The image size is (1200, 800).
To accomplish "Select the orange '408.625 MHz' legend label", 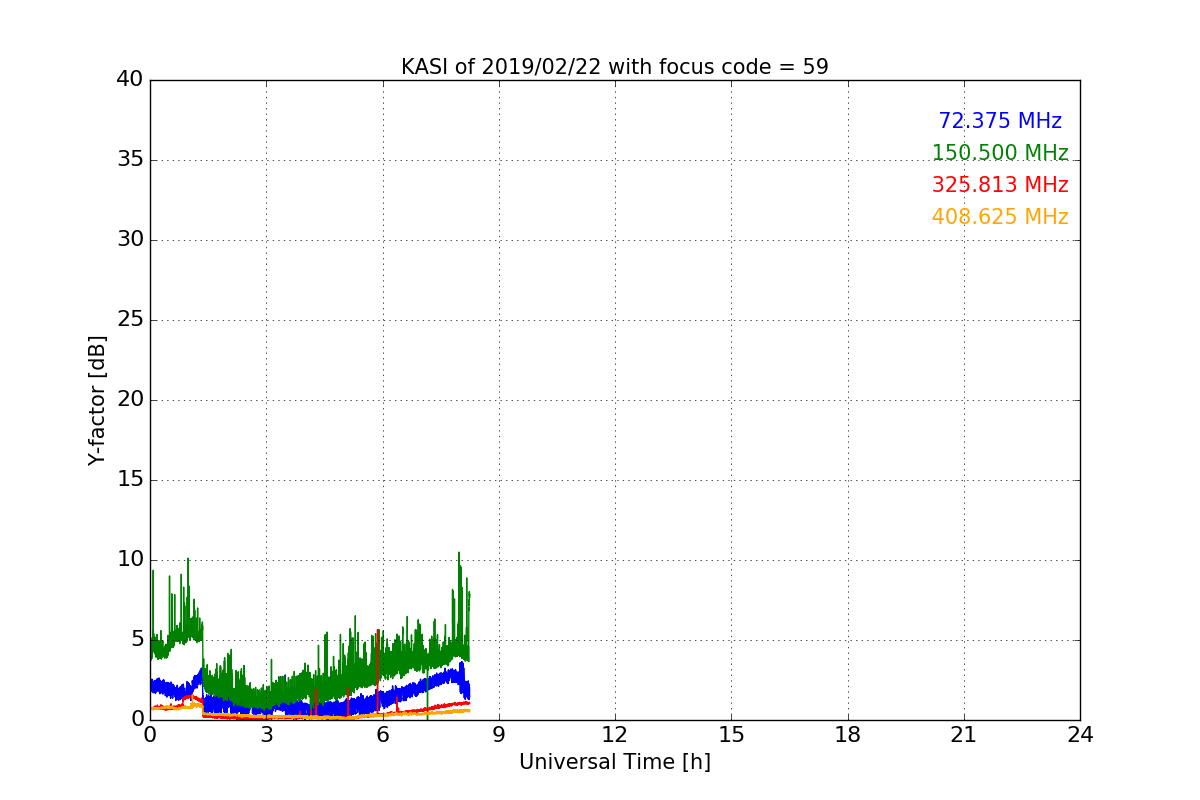I will click(1000, 217).
